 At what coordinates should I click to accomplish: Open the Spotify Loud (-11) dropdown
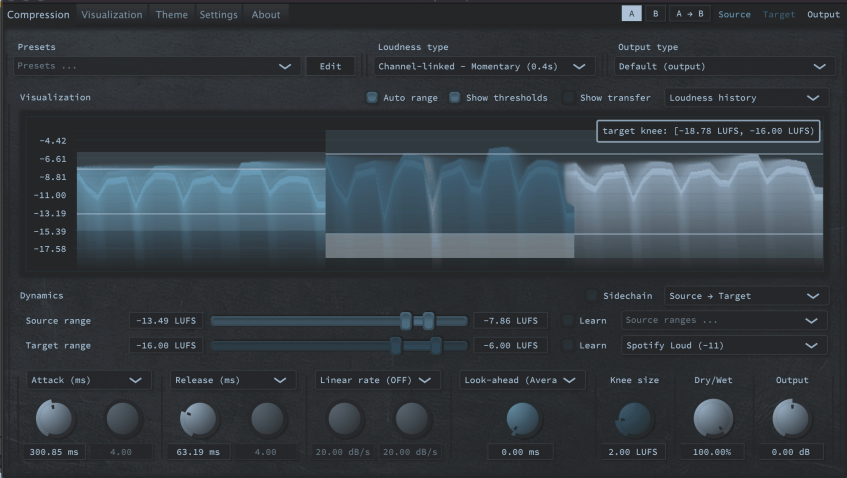tap(724, 346)
